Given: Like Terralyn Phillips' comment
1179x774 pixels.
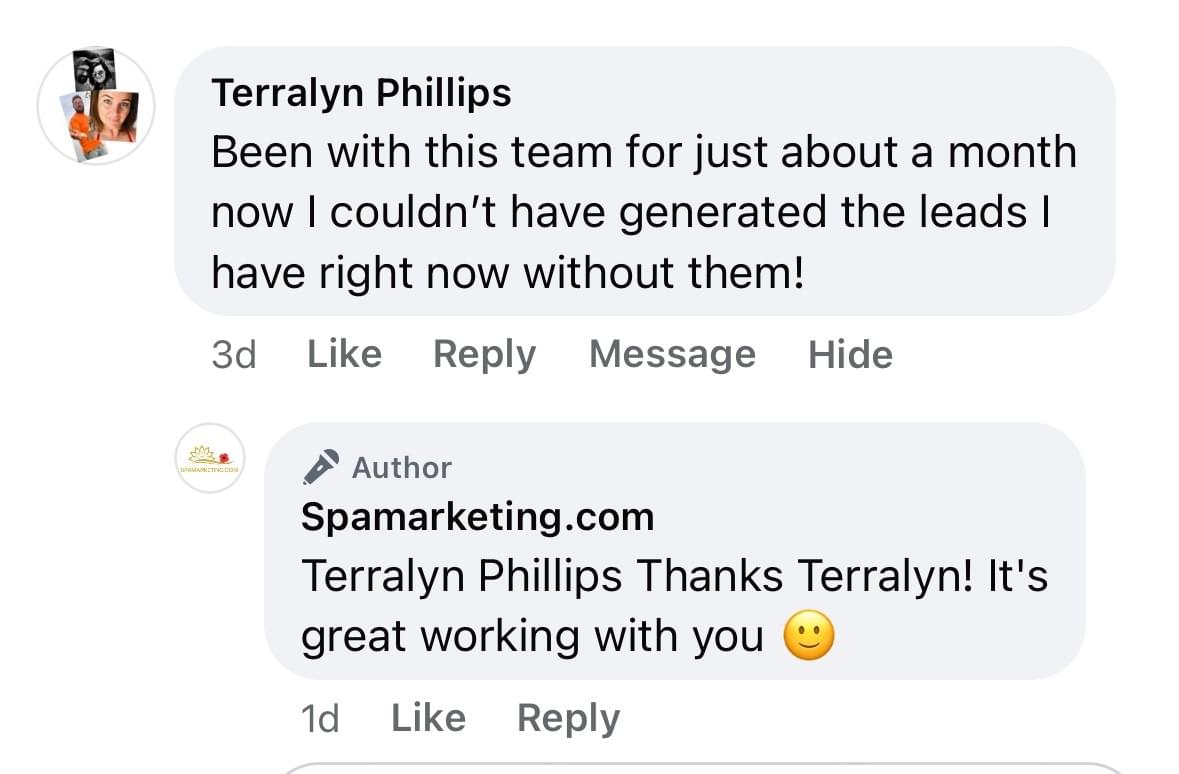Looking at the screenshot, I should (x=344, y=354).
